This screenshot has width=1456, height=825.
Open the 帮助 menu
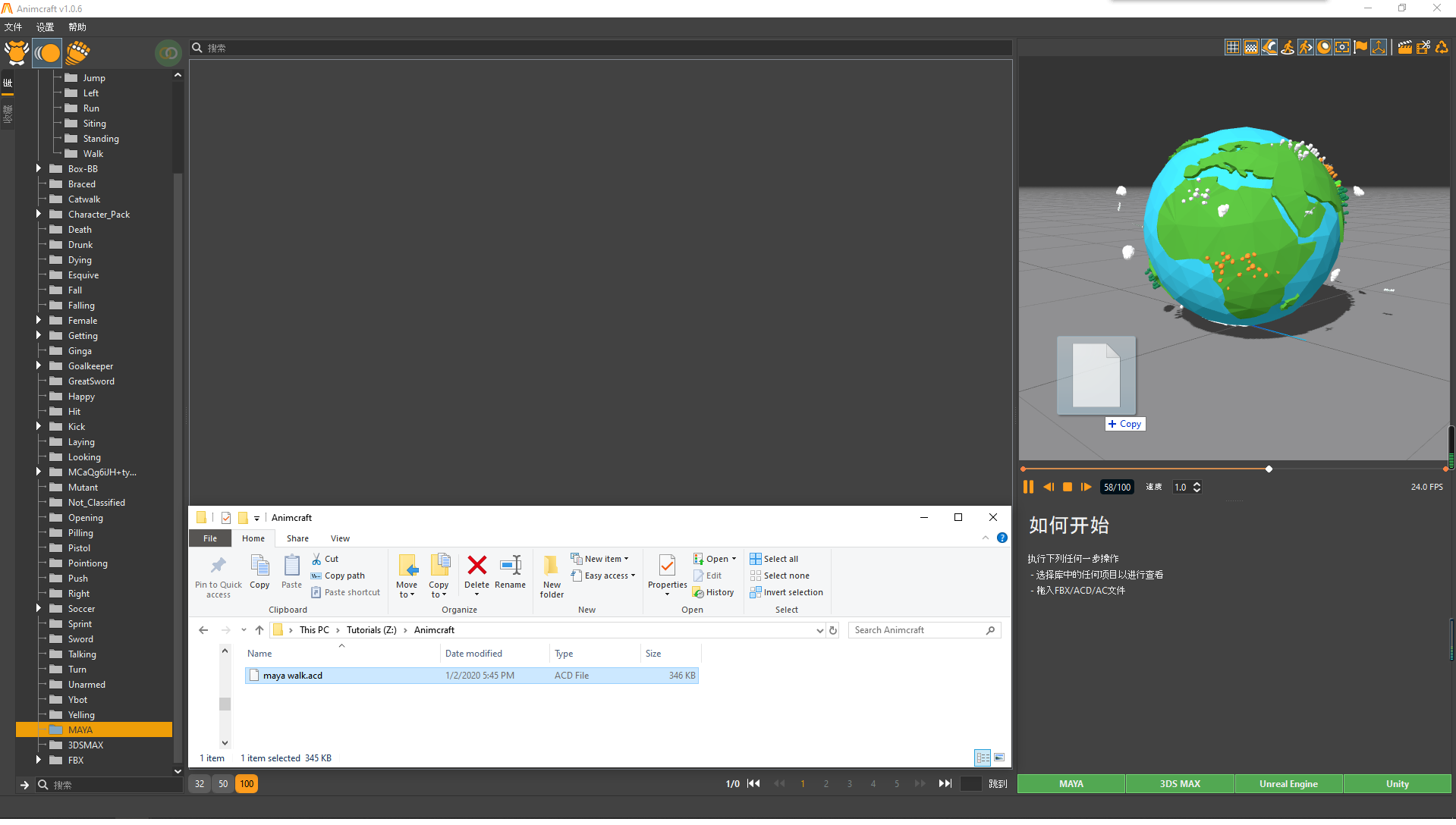(77, 27)
